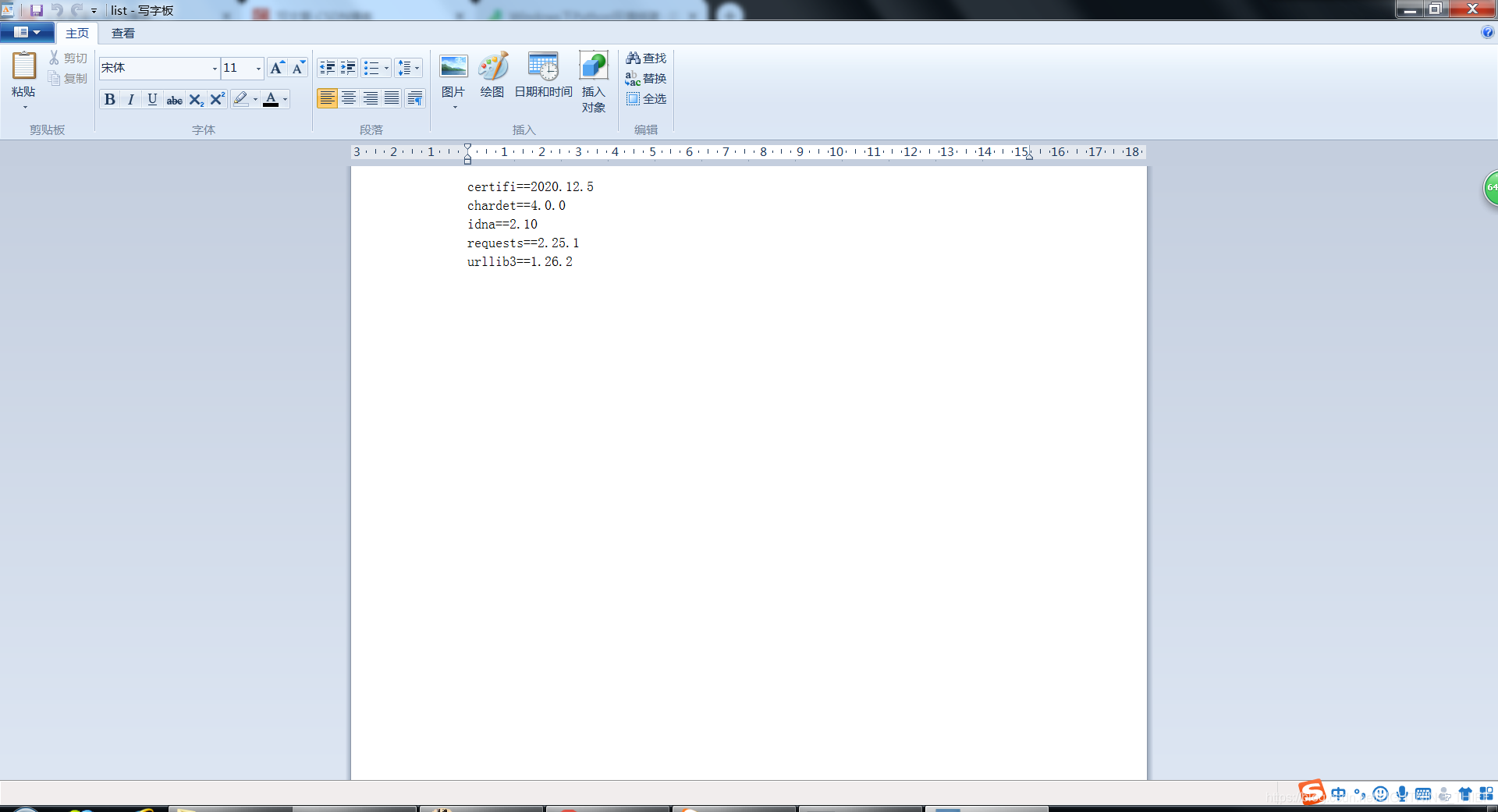Apply the font color swatch
The width and height of the screenshot is (1498, 812).
tap(271, 99)
